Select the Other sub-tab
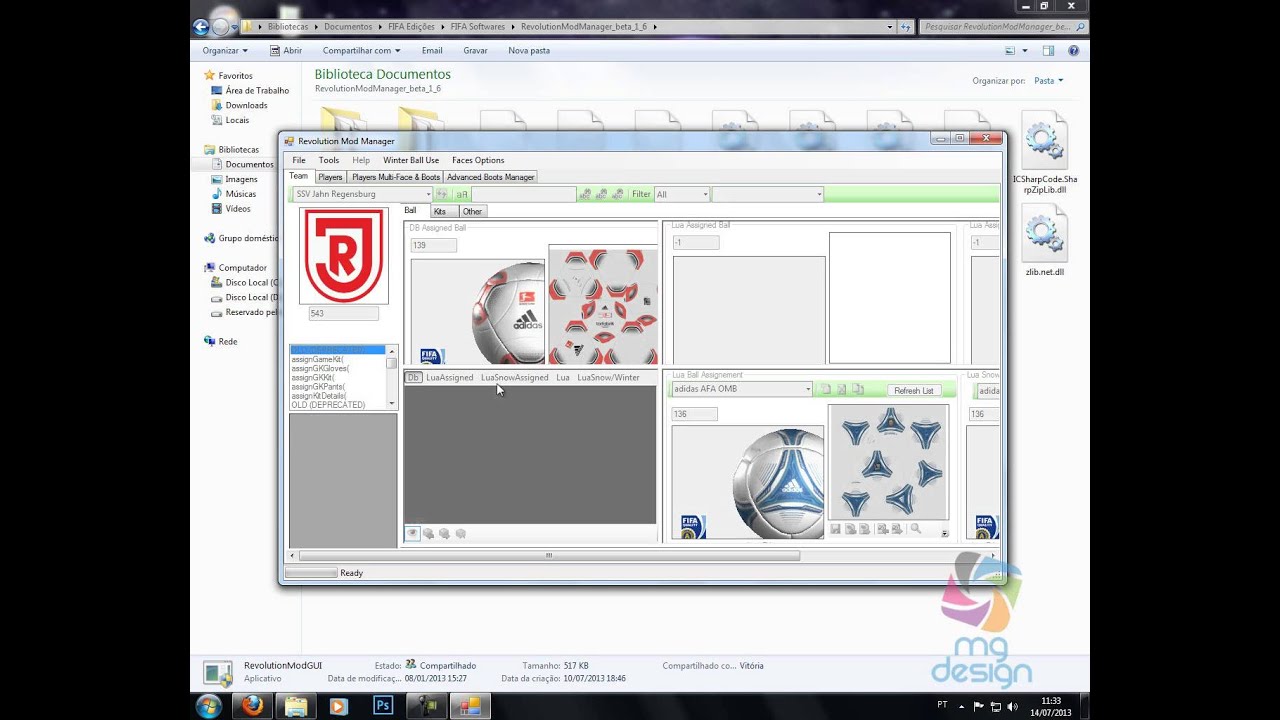 point(472,212)
